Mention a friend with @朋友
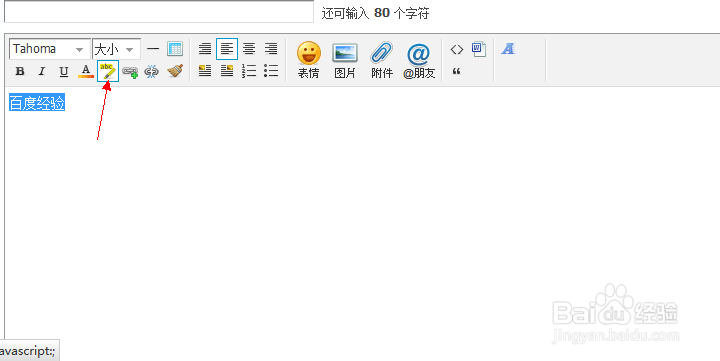Viewport: 720px width, 361px height. point(419,60)
